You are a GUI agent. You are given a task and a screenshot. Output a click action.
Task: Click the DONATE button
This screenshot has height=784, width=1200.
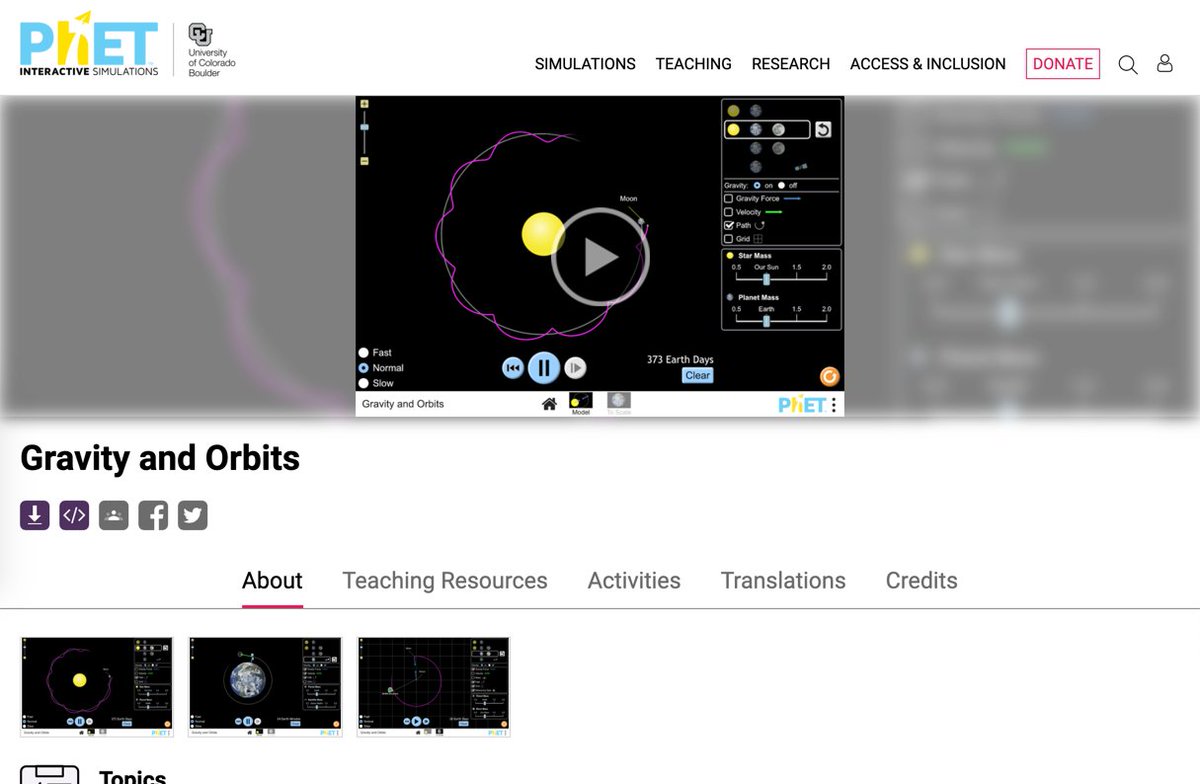coord(1062,63)
